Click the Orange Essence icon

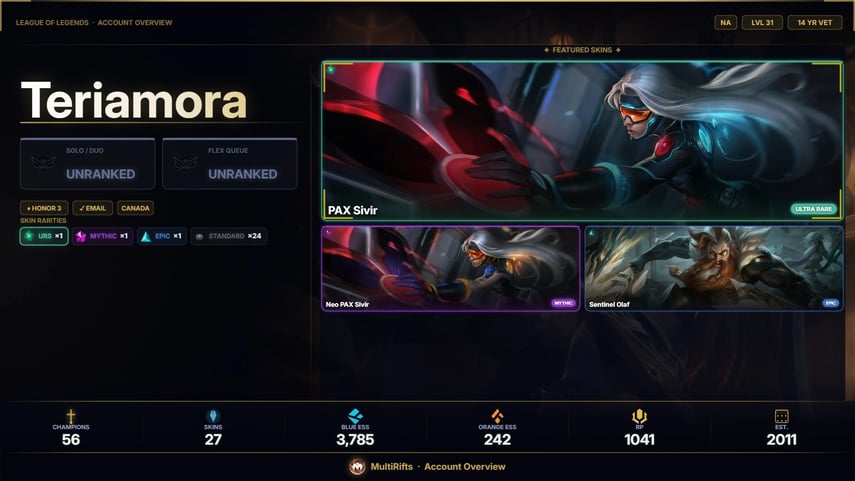497,416
